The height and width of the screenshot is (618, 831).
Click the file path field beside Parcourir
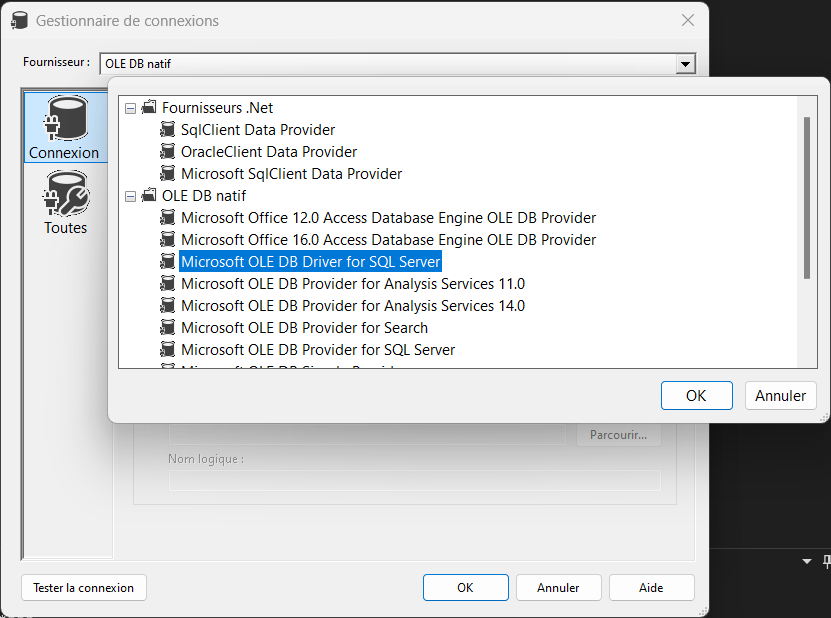coord(367,435)
